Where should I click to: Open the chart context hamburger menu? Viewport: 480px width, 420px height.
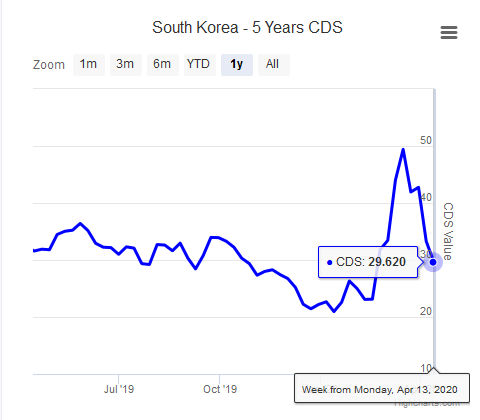[x=449, y=33]
